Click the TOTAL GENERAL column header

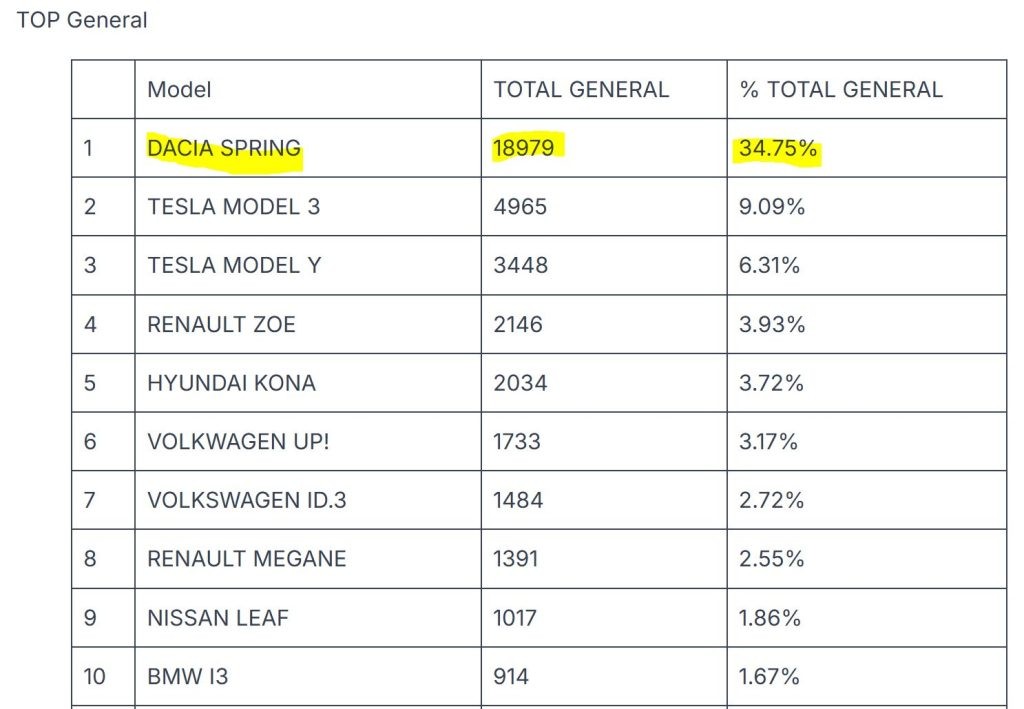click(x=581, y=89)
